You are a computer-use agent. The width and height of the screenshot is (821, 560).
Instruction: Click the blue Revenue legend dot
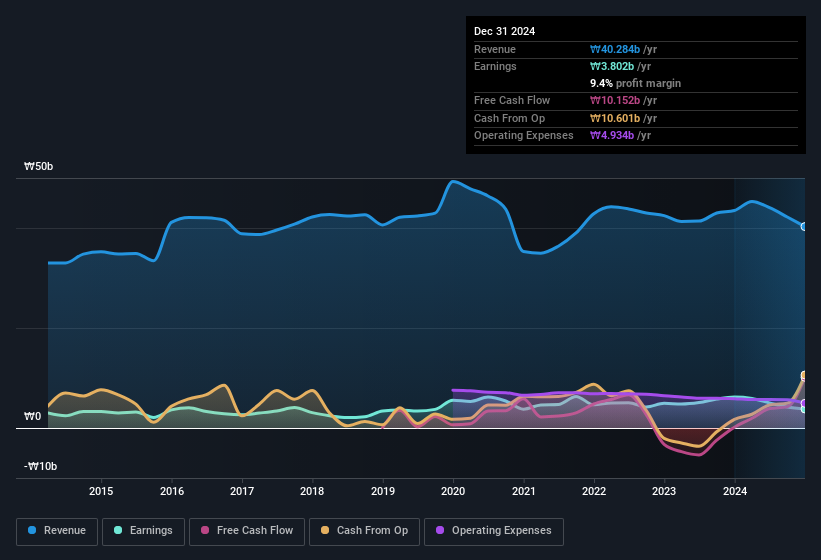coord(32,530)
